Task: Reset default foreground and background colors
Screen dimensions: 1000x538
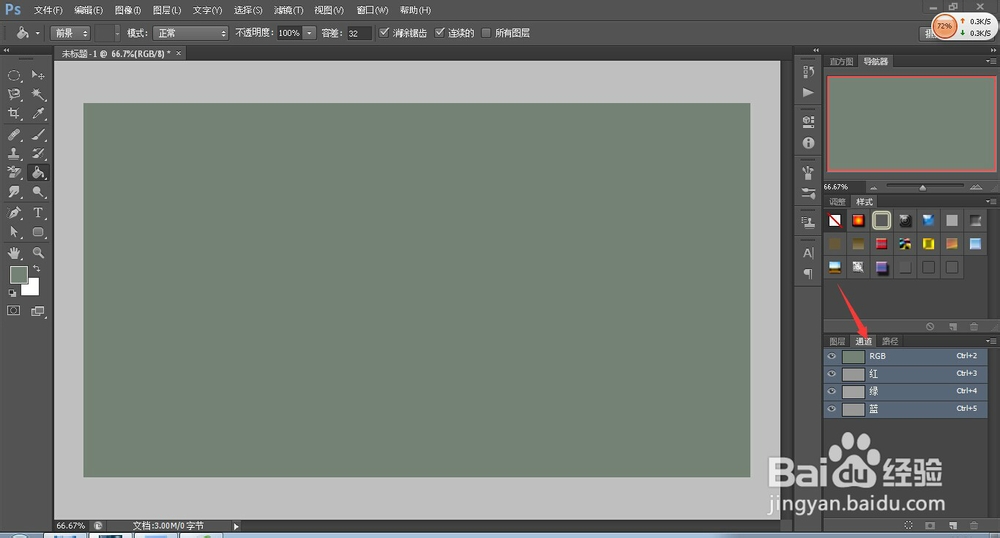Action: pyautogui.click(x=12, y=293)
